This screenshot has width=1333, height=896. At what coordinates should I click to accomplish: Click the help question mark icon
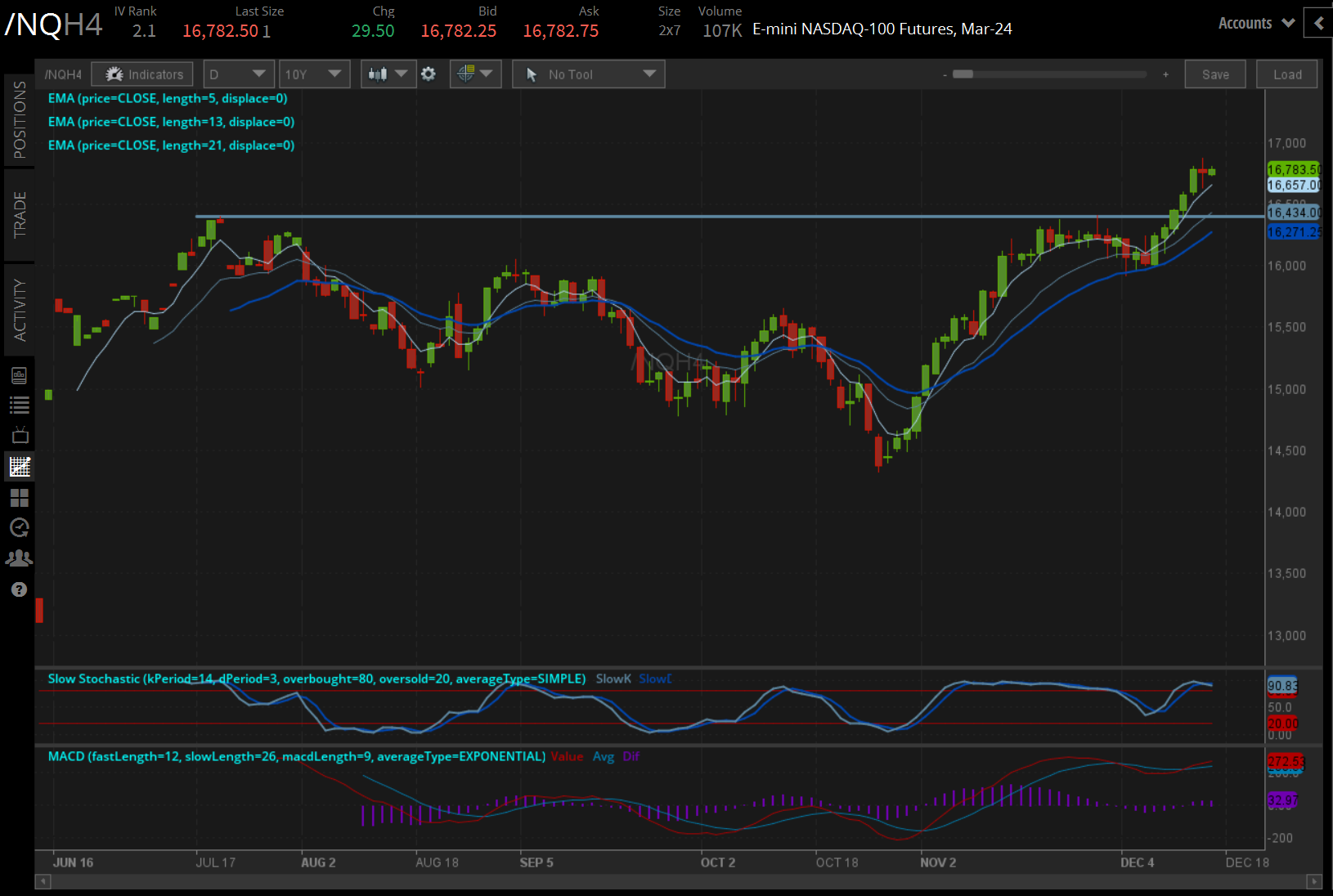[20, 589]
